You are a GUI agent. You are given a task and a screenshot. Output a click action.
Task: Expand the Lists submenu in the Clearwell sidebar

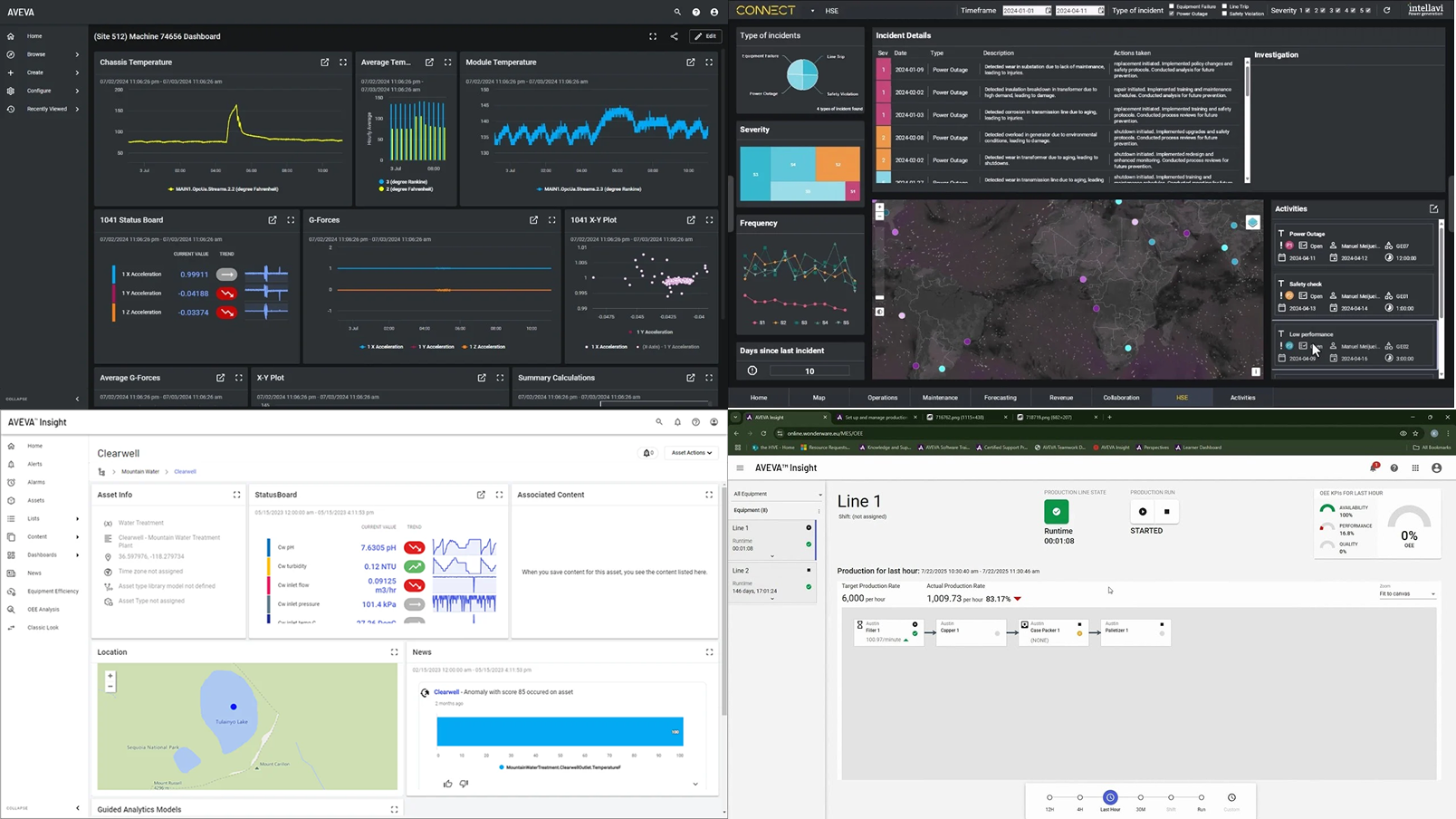point(77,518)
